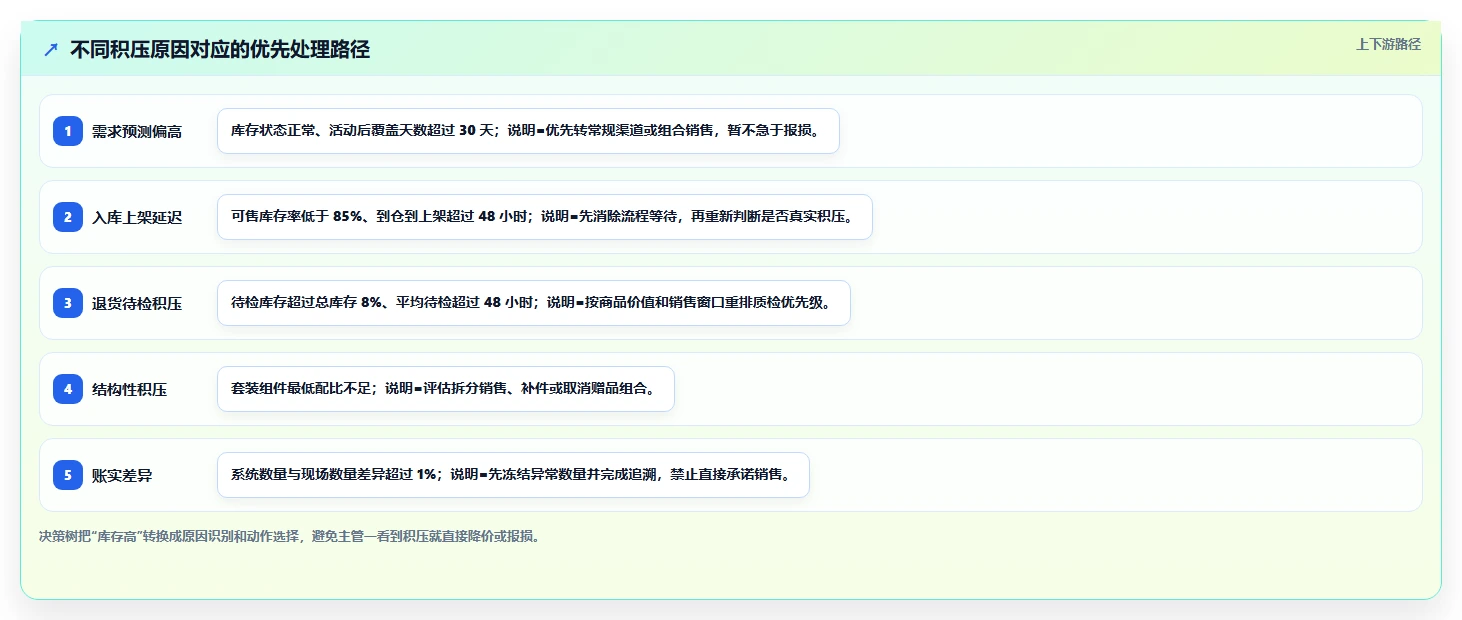Image resolution: width=1462 pixels, height=620 pixels.
Task: Click the number 2 badge for 入库上架延迟
Action: pos(68,217)
